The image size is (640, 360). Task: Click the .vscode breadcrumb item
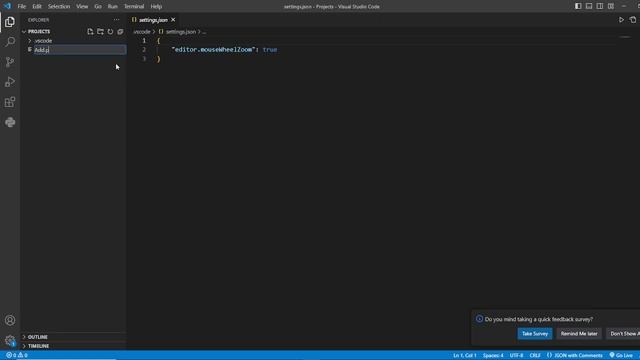142,31
